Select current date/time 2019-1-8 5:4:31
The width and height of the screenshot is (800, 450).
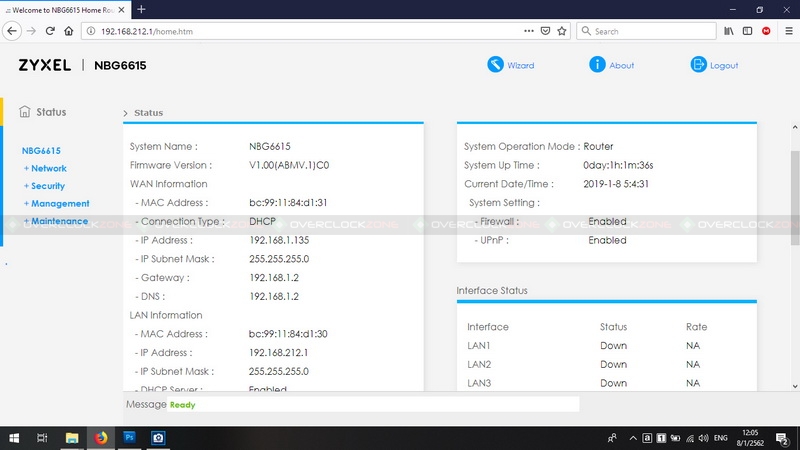[x=616, y=184]
